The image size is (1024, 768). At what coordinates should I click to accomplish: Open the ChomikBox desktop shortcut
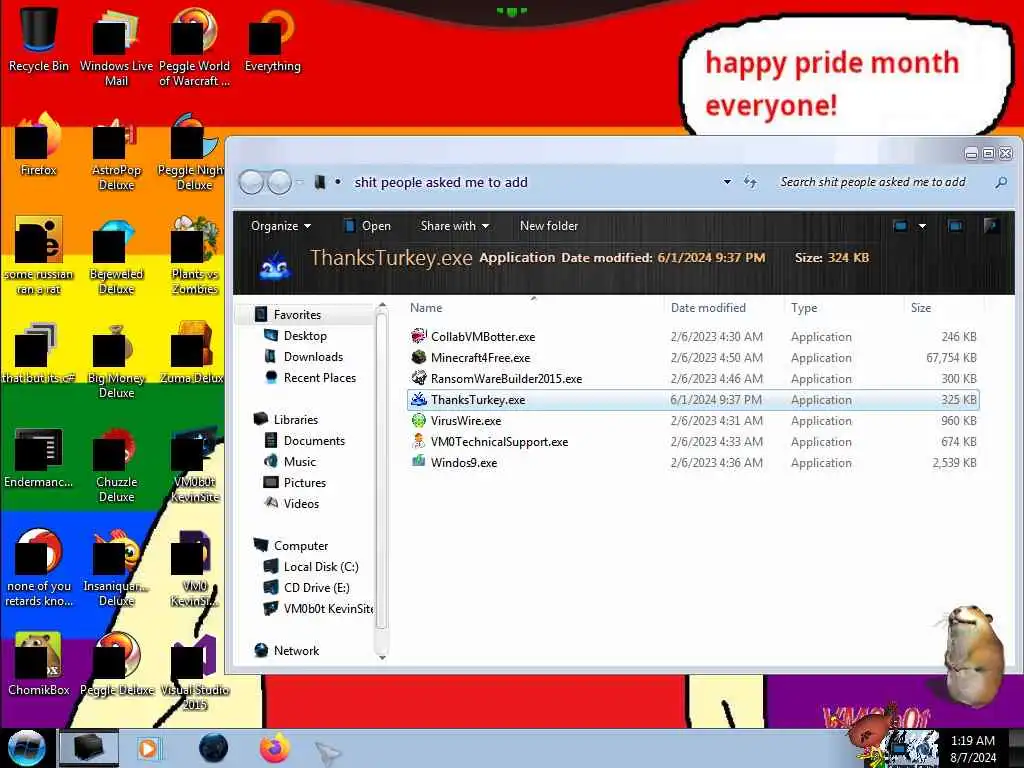pyautogui.click(x=39, y=664)
